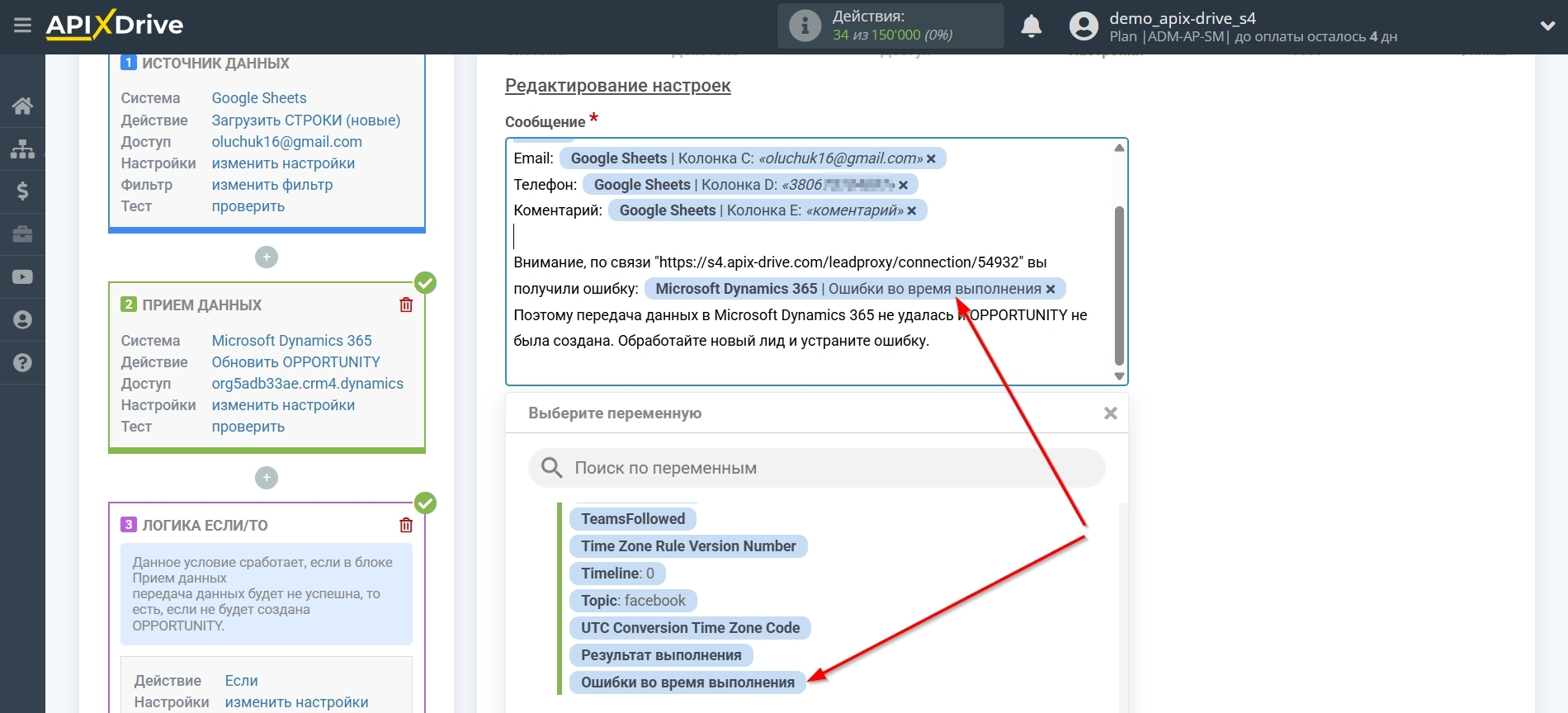Focus the Поиск по переменным search field
The image size is (1568, 713).
[x=817, y=468]
